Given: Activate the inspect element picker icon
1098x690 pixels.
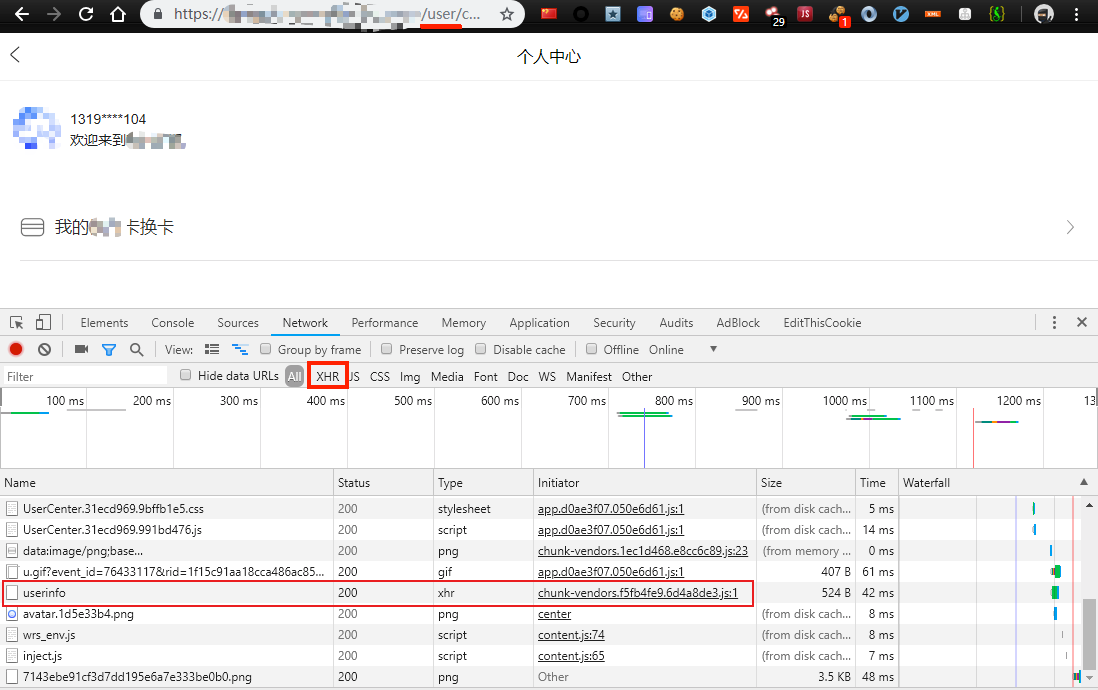Looking at the screenshot, I should pyautogui.click(x=17, y=322).
